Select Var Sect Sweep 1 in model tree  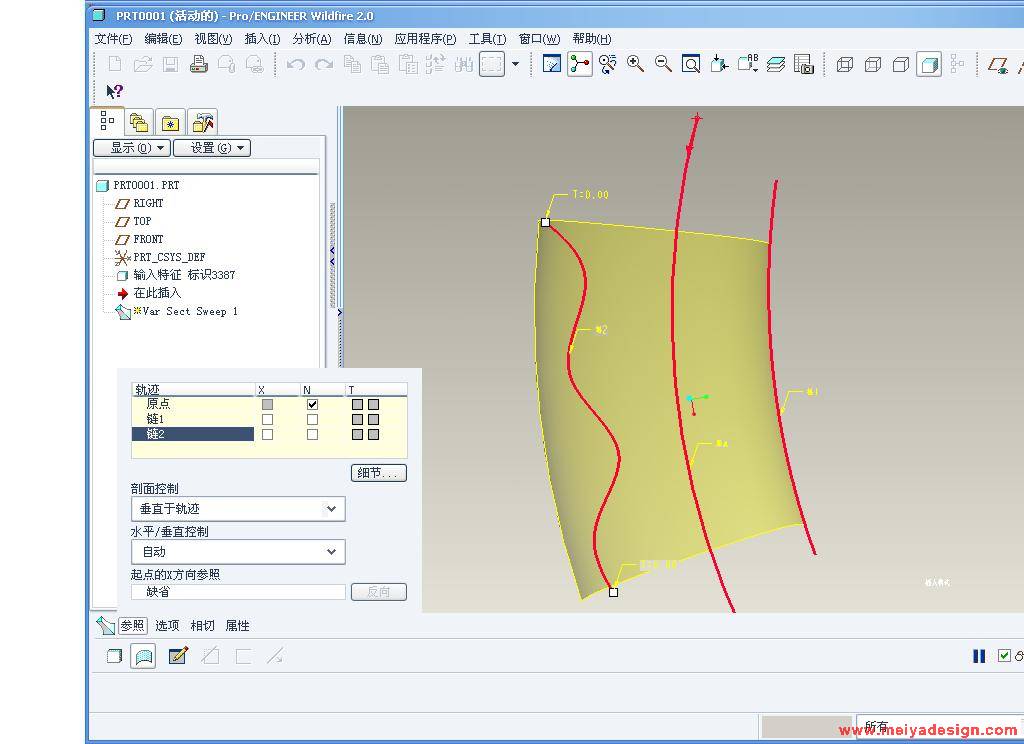point(189,311)
